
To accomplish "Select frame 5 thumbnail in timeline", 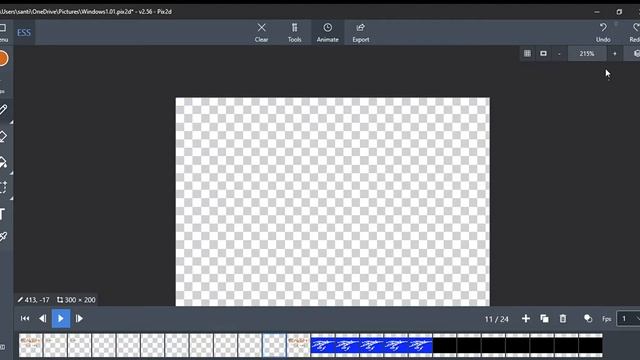I will tap(128, 345).
